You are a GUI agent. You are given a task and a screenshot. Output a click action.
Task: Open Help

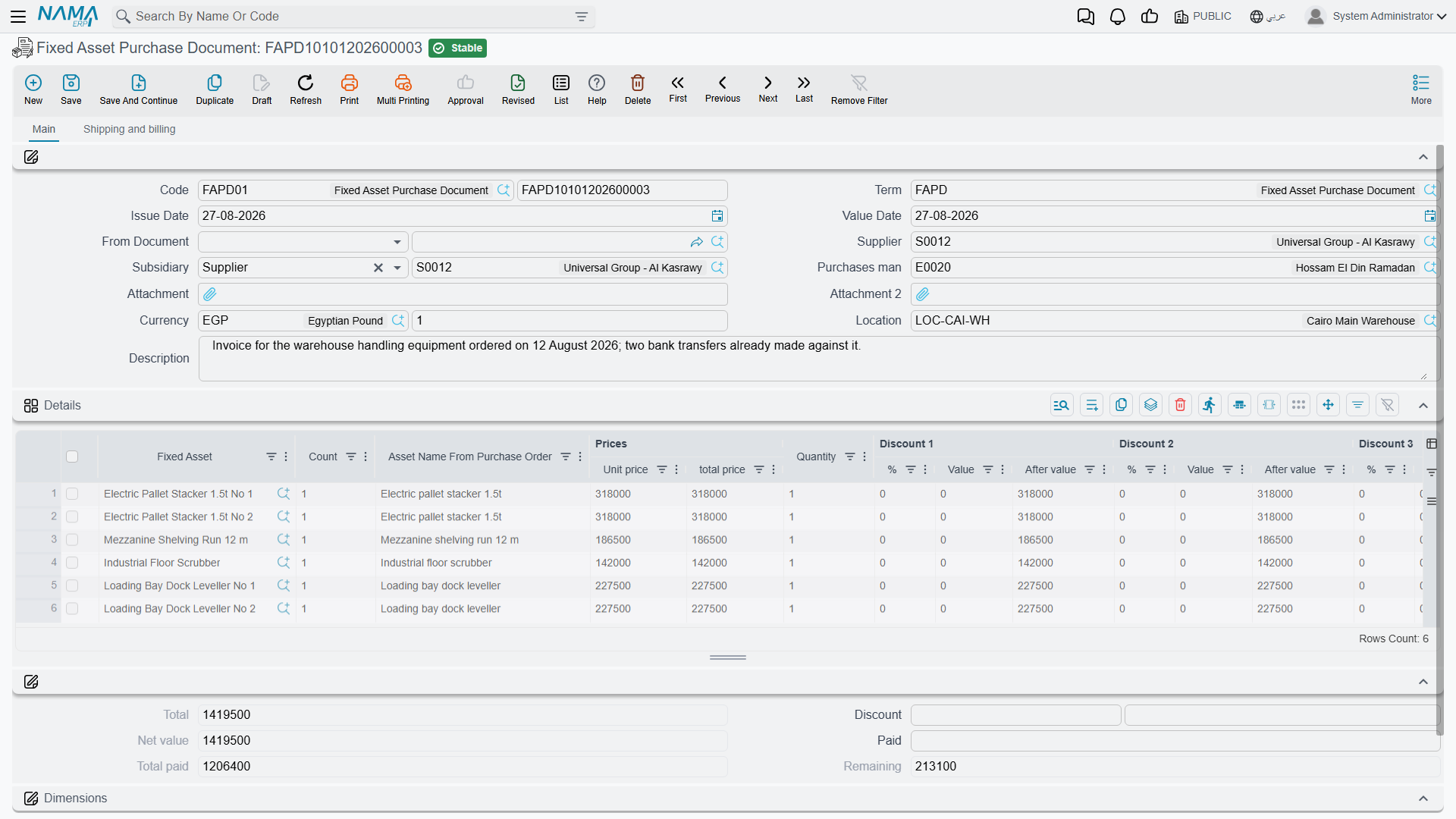click(597, 89)
